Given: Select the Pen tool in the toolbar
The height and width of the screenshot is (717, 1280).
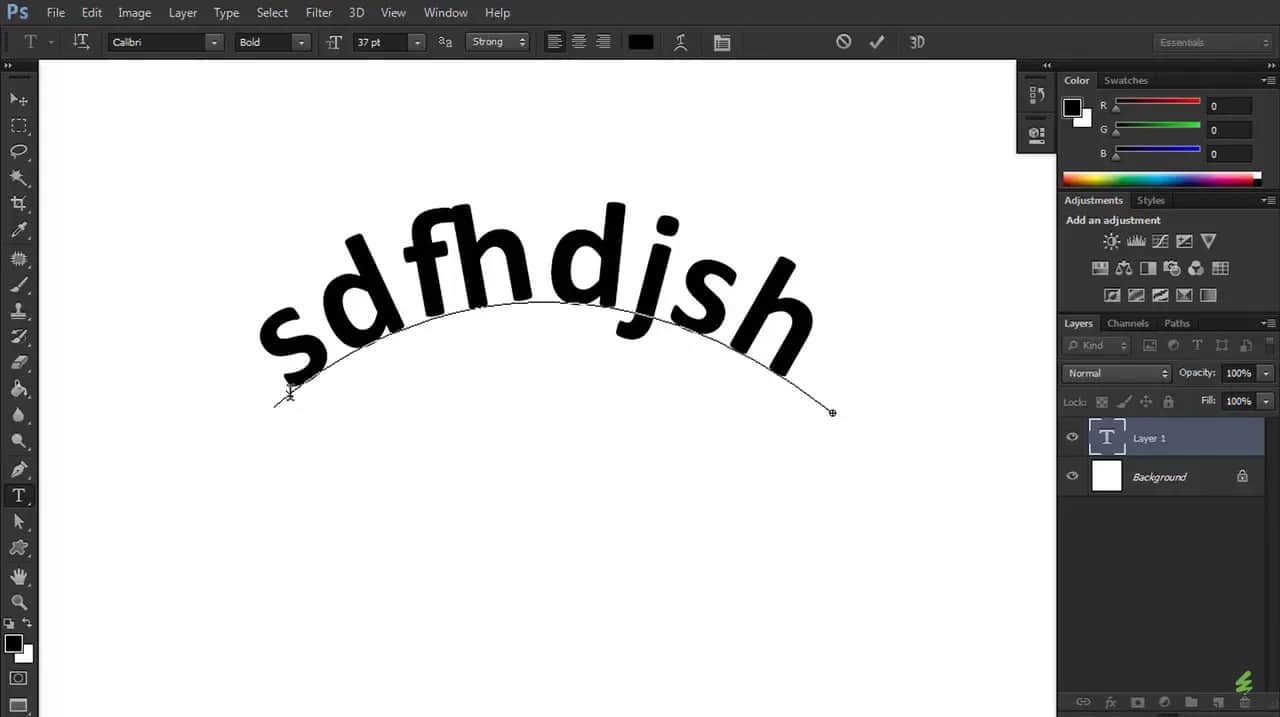Looking at the screenshot, I should click(18, 468).
